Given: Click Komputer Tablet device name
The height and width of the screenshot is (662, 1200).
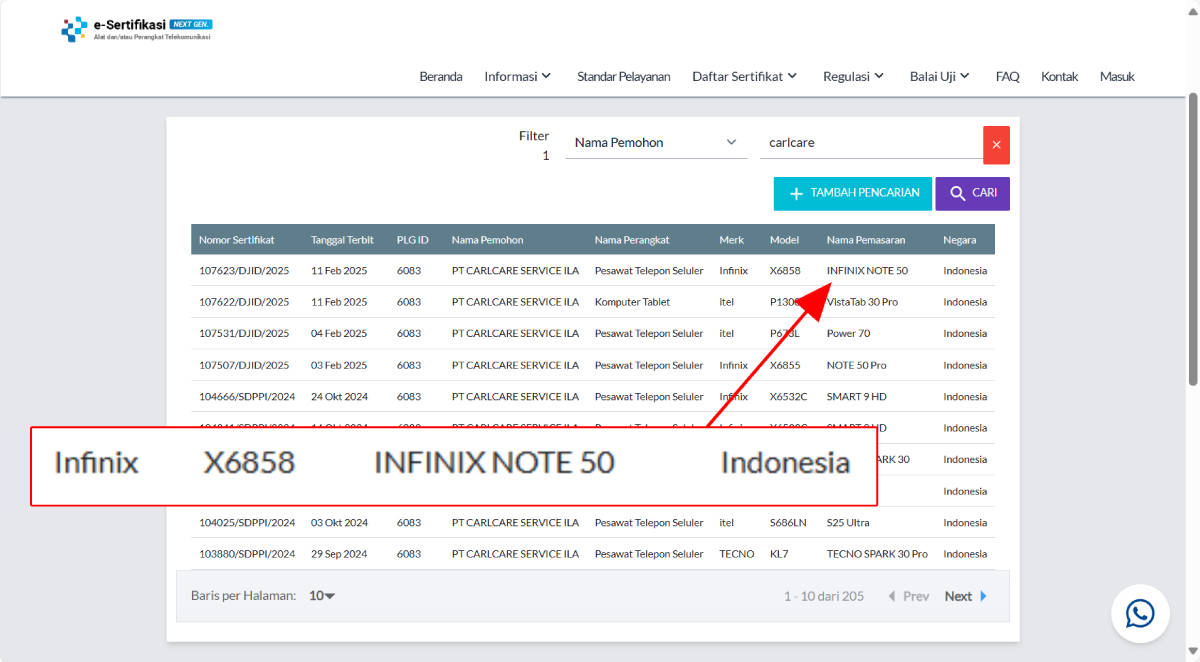Looking at the screenshot, I should (632, 302).
